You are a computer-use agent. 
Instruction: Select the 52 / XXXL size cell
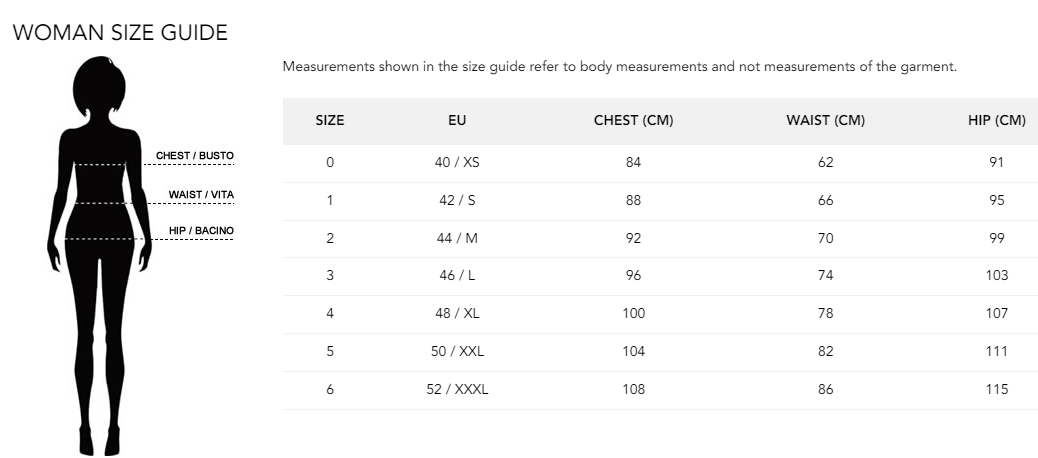(x=457, y=389)
